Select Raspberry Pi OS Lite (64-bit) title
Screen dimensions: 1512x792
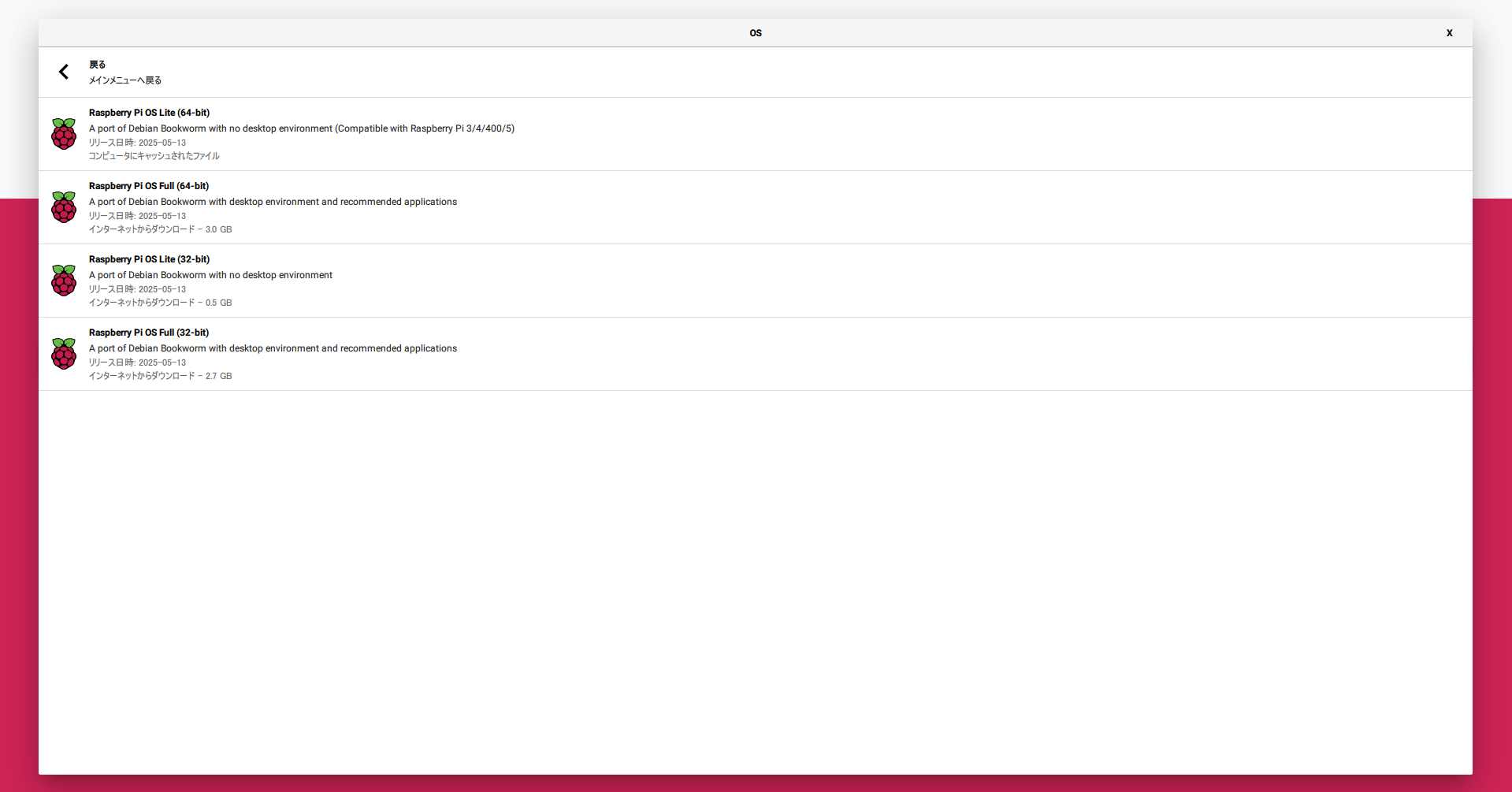pyautogui.click(x=149, y=113)
